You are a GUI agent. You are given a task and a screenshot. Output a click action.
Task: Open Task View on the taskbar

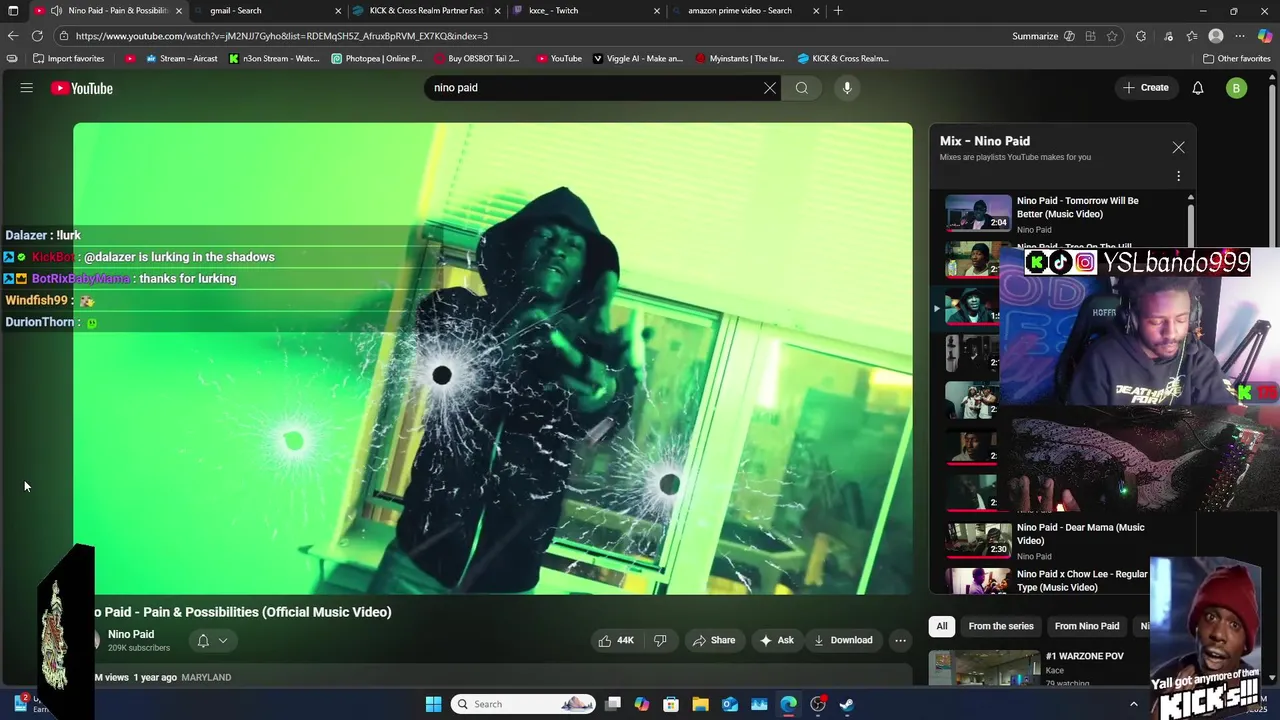coord(613,704)
